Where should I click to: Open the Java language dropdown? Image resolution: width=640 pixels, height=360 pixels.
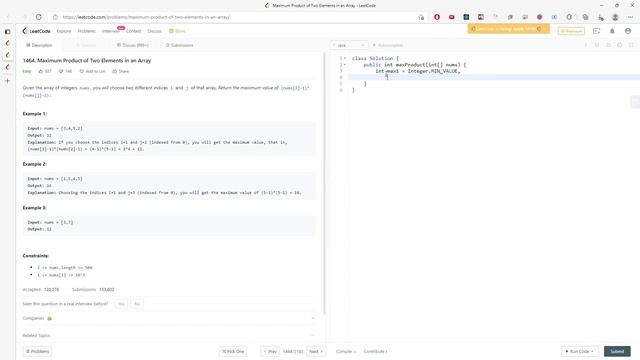click(x=349, y=45)
